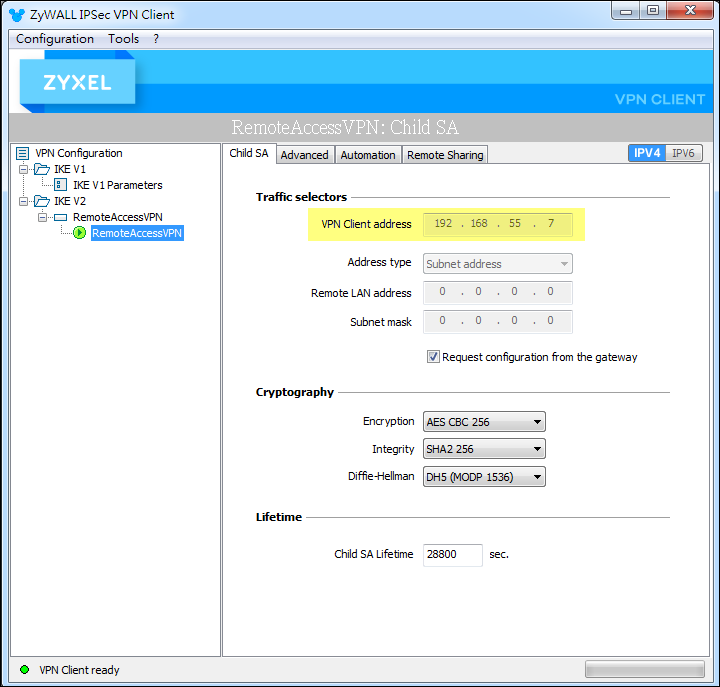The height and width of the screenshot is (687, 720).
Task: Click the progress bar in status bar
Action: tap(645, 669)
